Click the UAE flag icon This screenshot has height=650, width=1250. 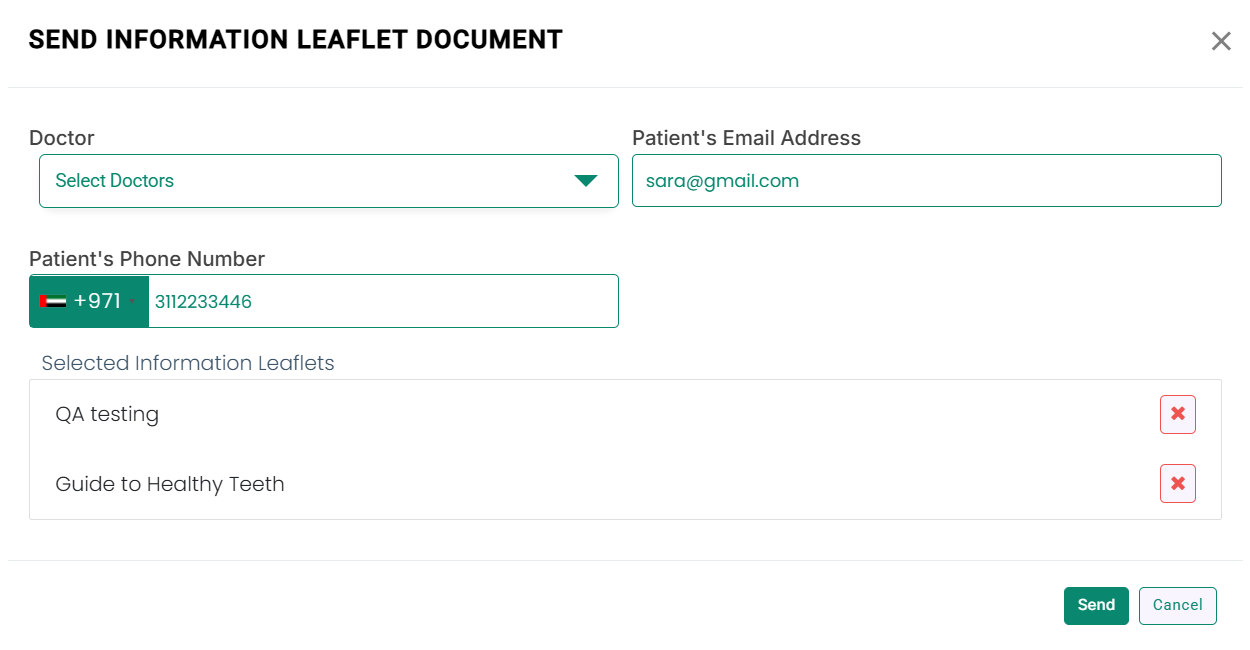(53, 301)
